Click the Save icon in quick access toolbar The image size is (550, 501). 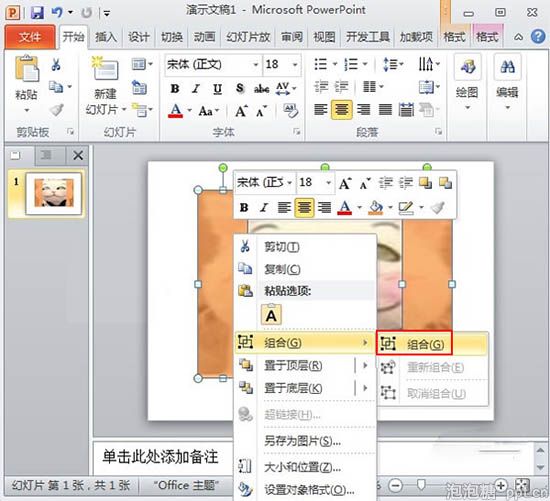[37, 13]
